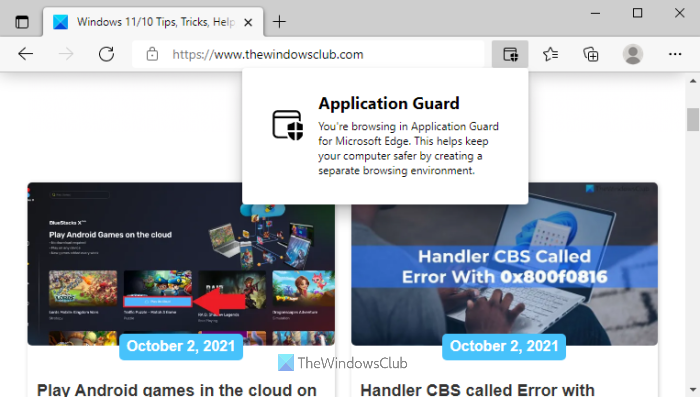Select the Windows 11/10 Tips, Tricks tab
Viewport: 700px width, 400px height.
pyautogui.click(x=153, y=22)
